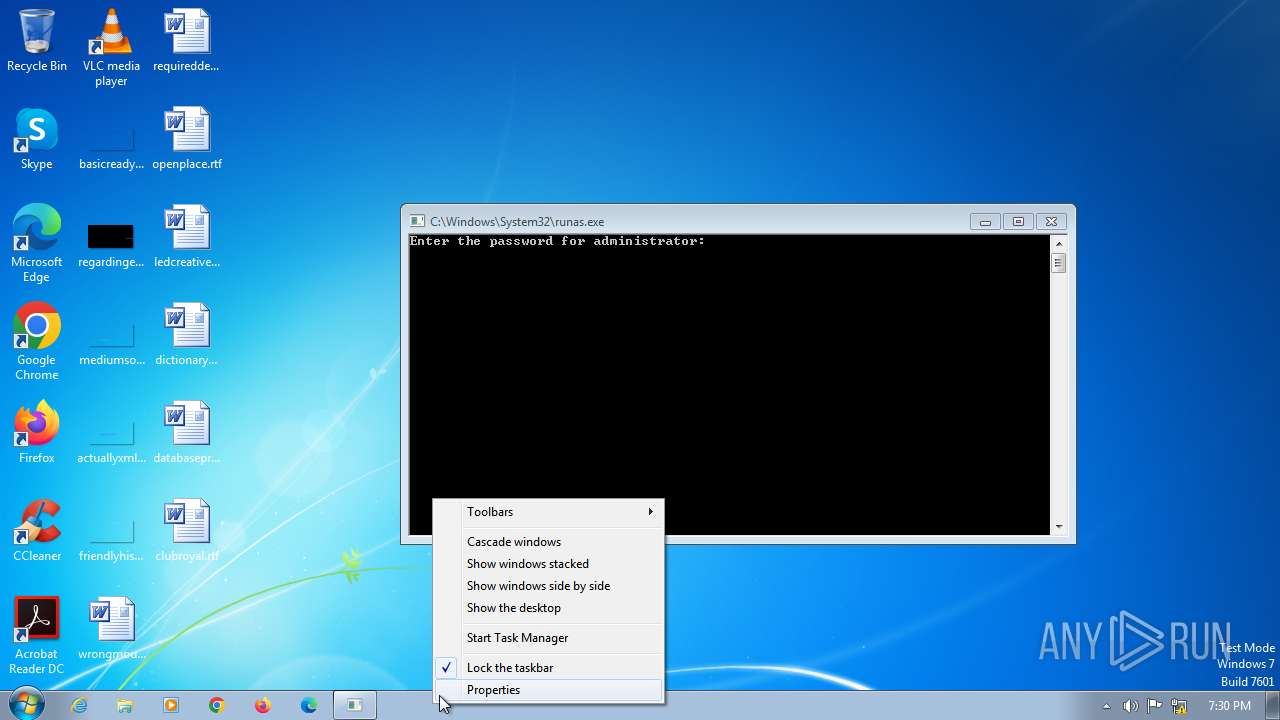Click inside the console password prompt area

click(x=729, y=385)
